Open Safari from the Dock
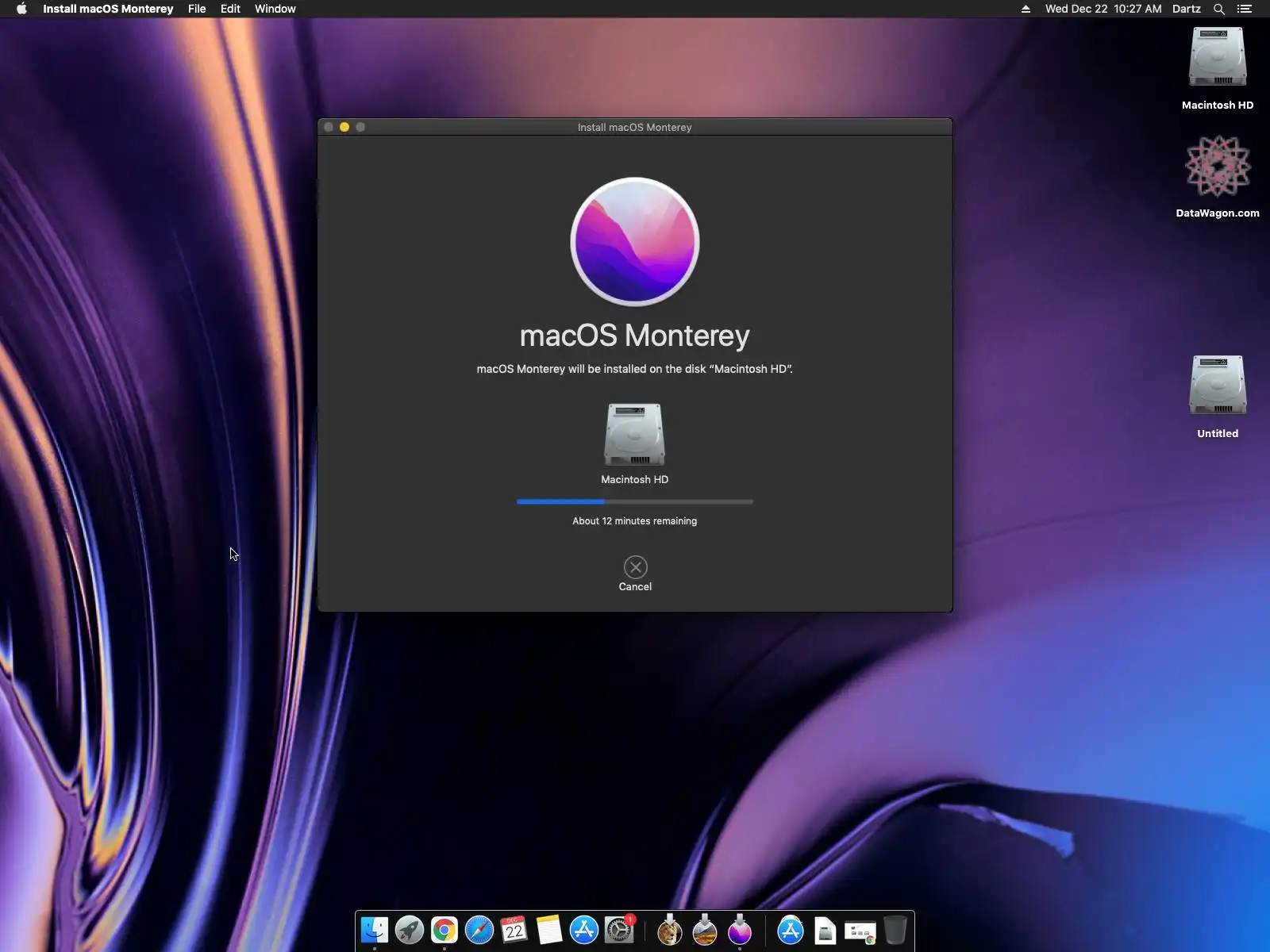This screenshot has width=1270, height=952. coord(479,930)
